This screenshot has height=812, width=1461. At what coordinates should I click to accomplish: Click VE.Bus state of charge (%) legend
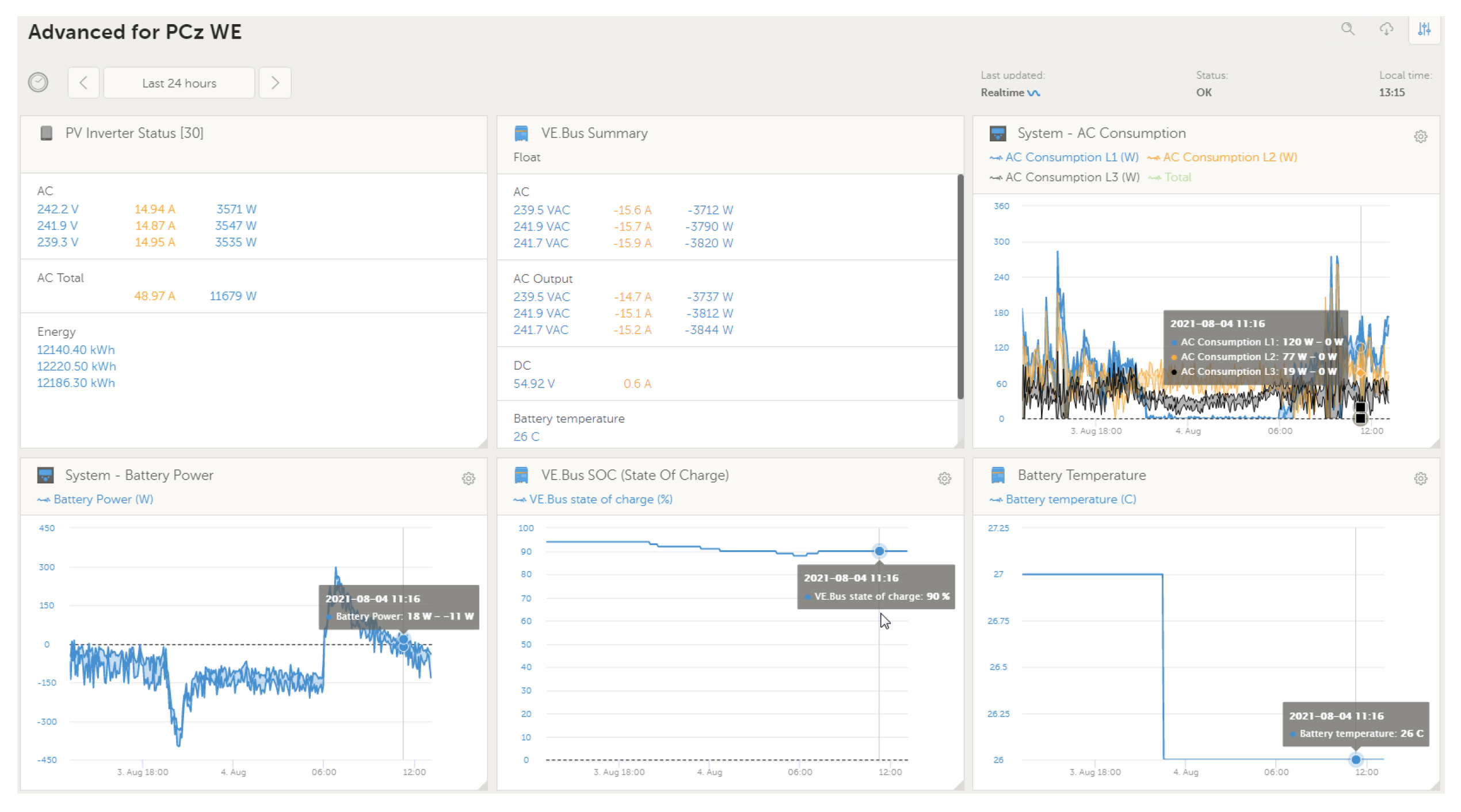(600, 499)
